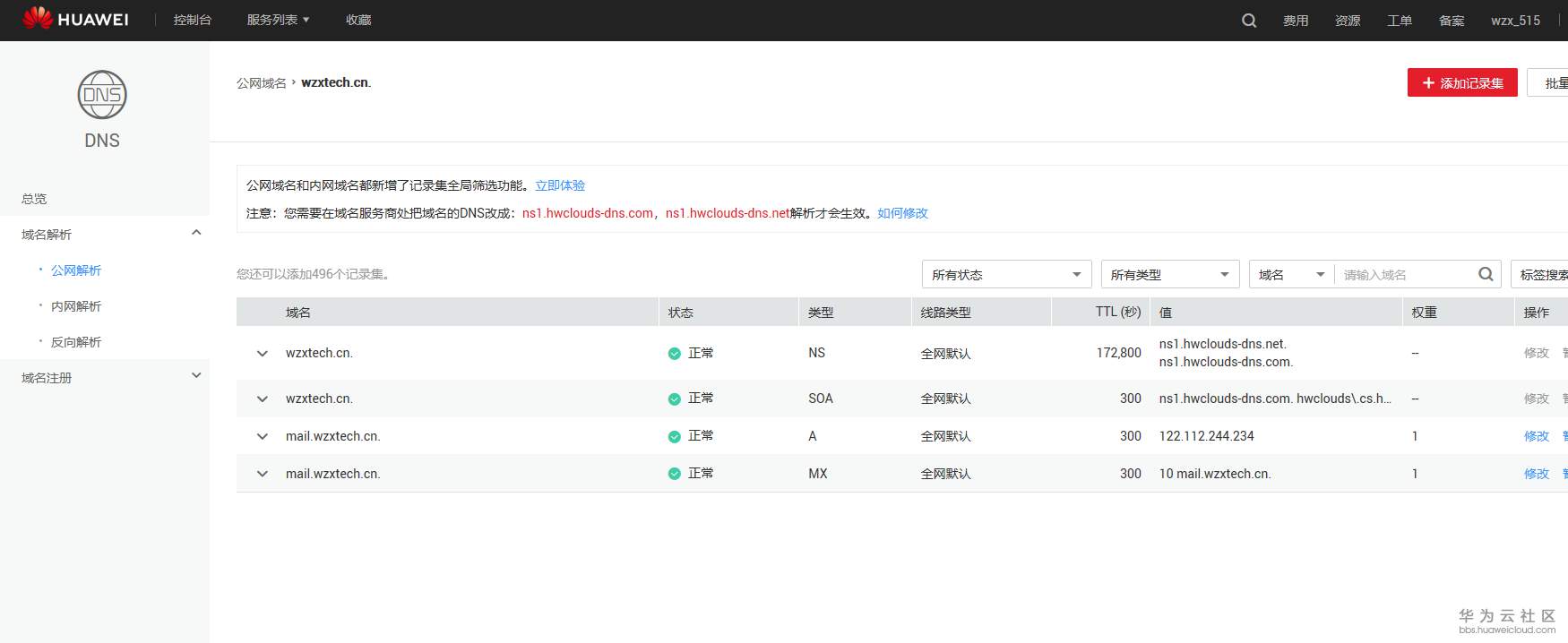This screenshot has width=1568, height=643.
Task: Click the TTL value 172,800
Action: pos(1119,354)
